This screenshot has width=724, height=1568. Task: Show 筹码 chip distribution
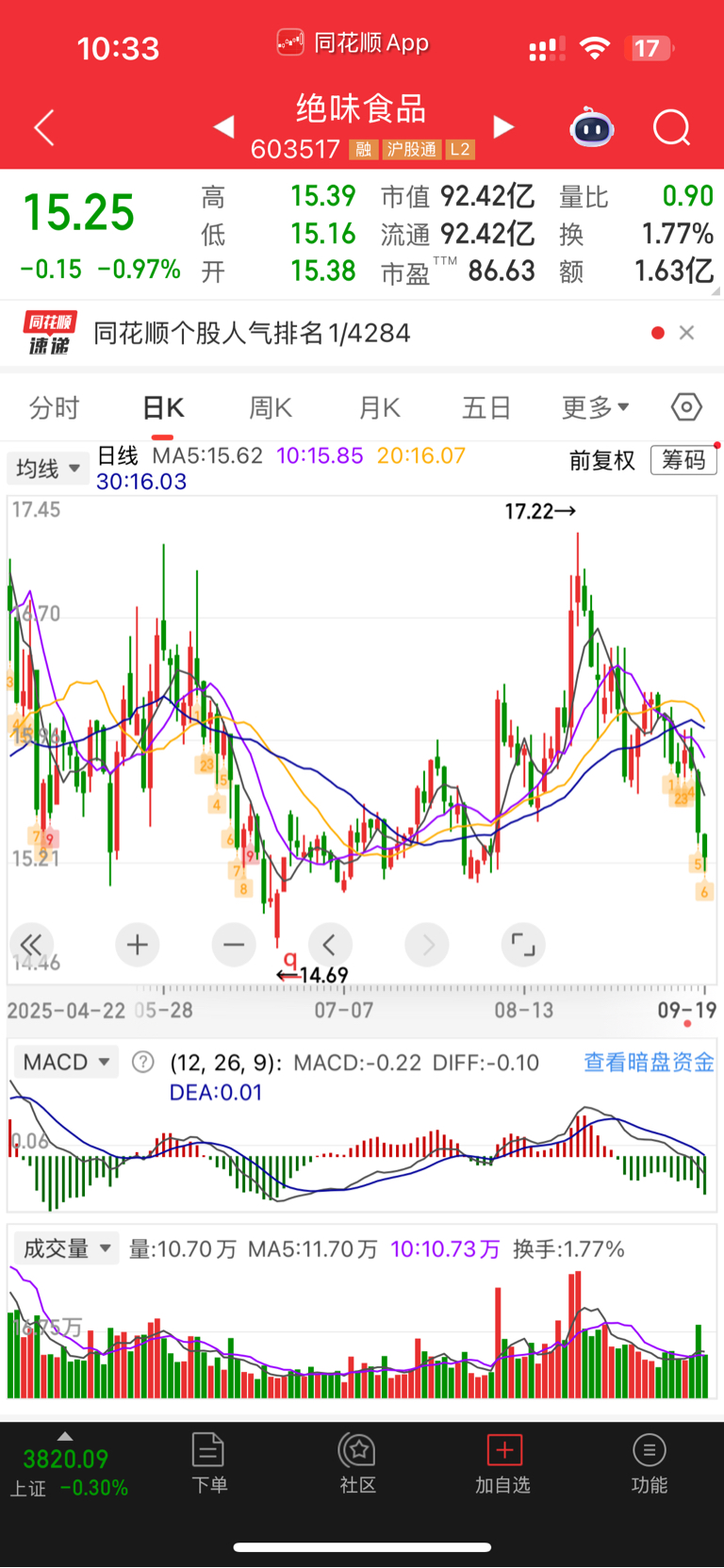point(683,460)
